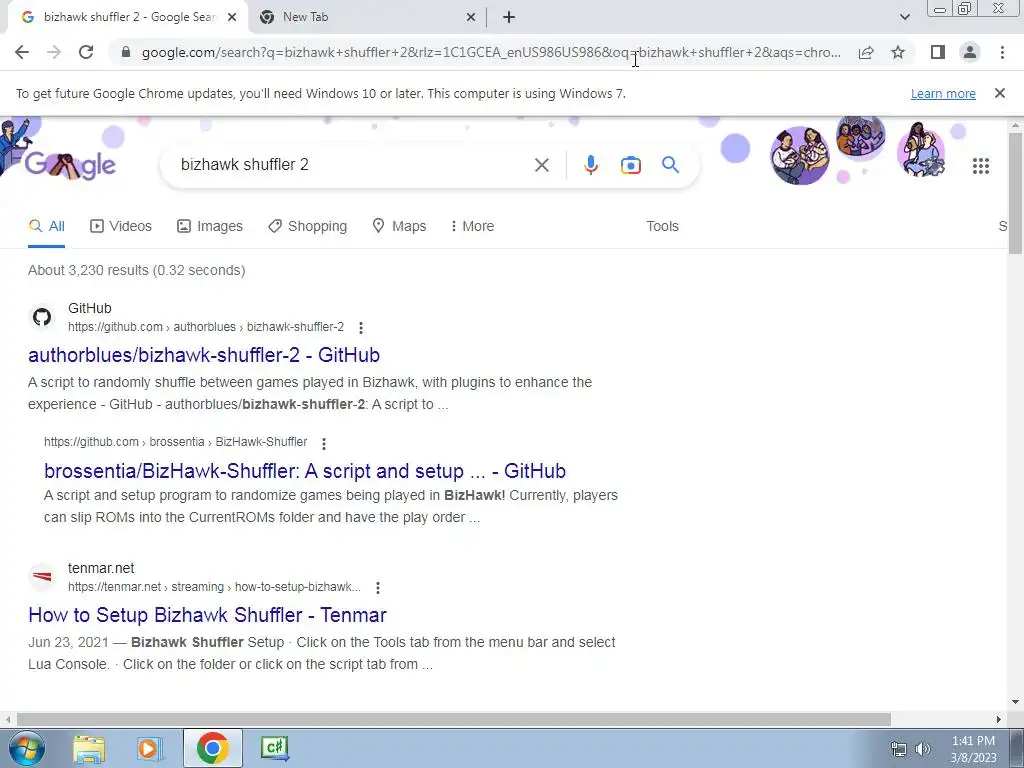Open the Chrome side panel

(x=938, y=52)
